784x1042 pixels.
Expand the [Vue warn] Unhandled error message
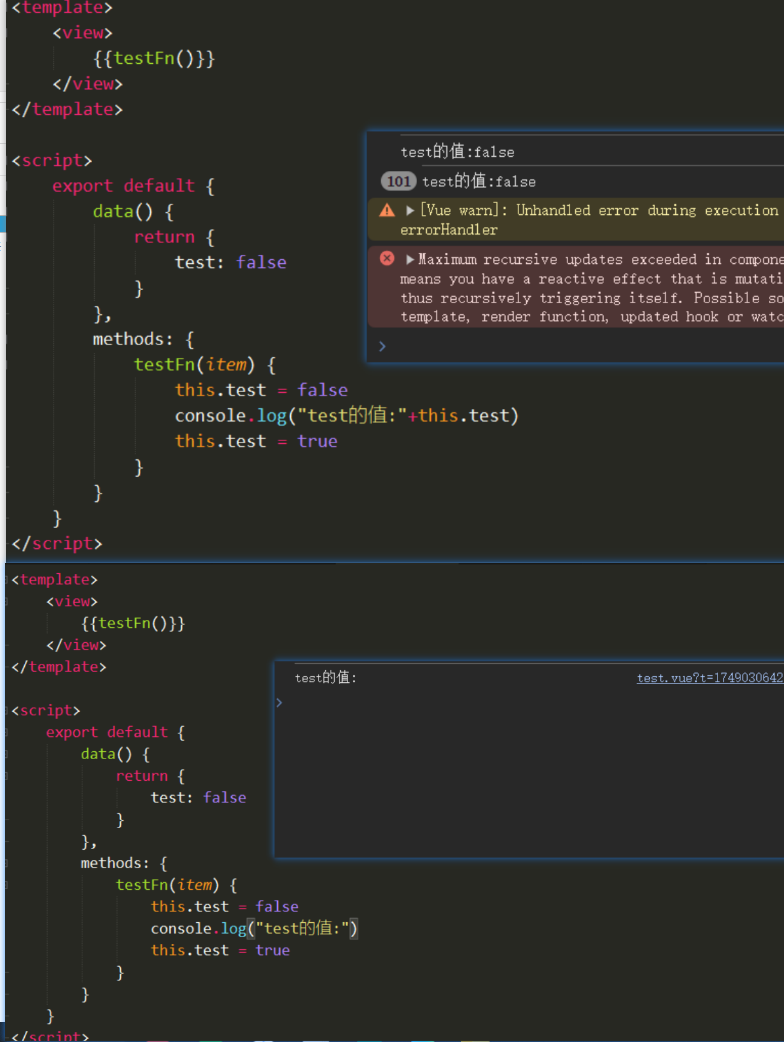point(410,211)
